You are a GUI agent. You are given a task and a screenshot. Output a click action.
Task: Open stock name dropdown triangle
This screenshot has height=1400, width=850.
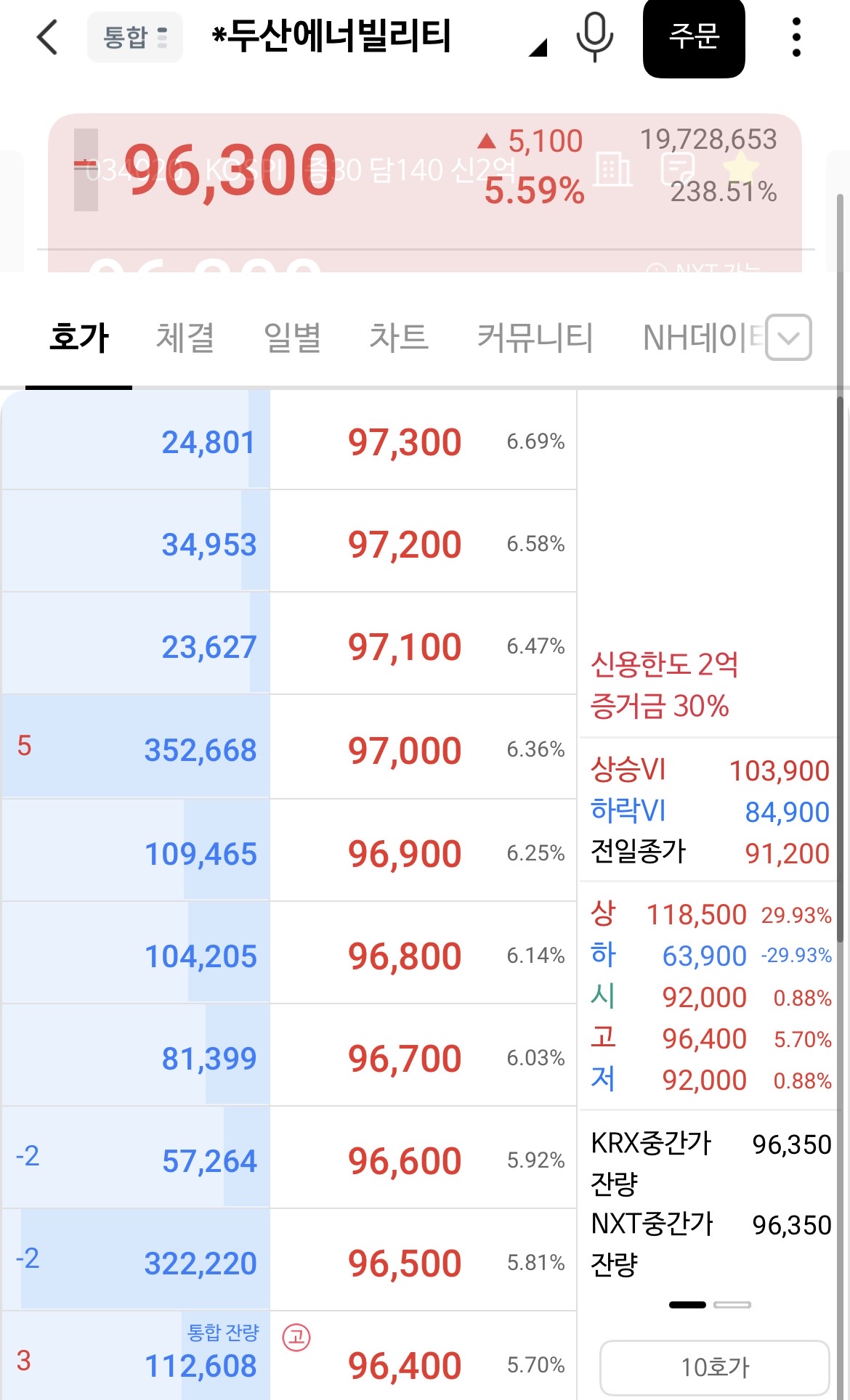[538, 48]
